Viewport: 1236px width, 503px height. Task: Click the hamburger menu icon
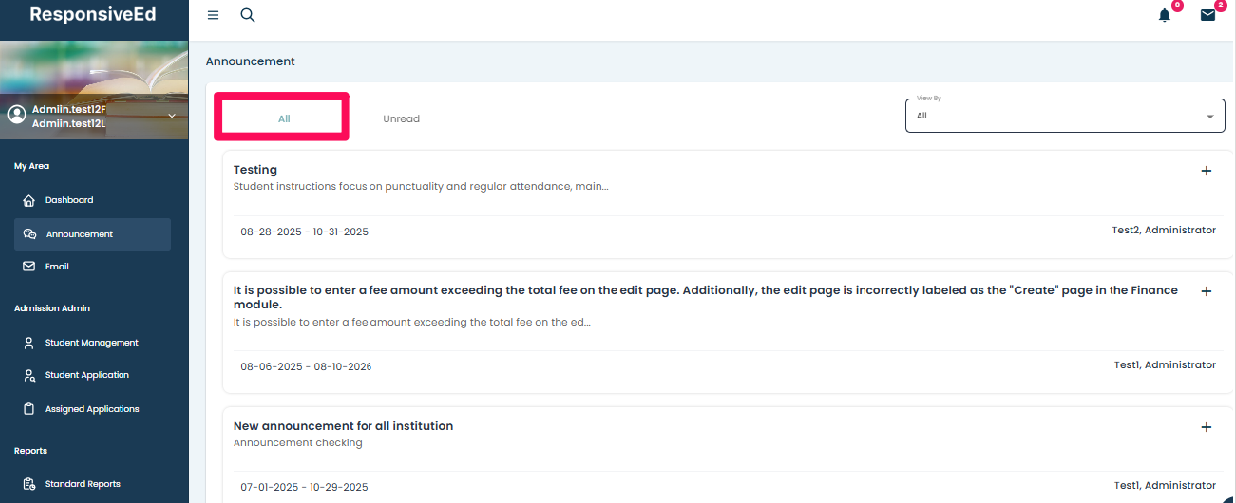click(x=213, y=15)
